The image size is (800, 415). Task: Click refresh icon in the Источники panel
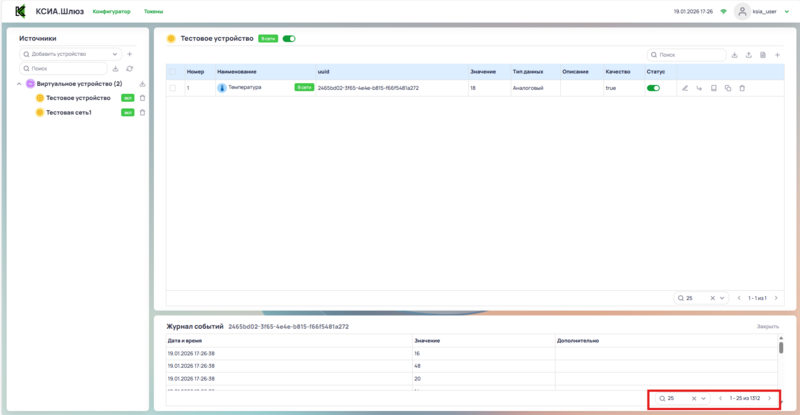click(129, 68)
